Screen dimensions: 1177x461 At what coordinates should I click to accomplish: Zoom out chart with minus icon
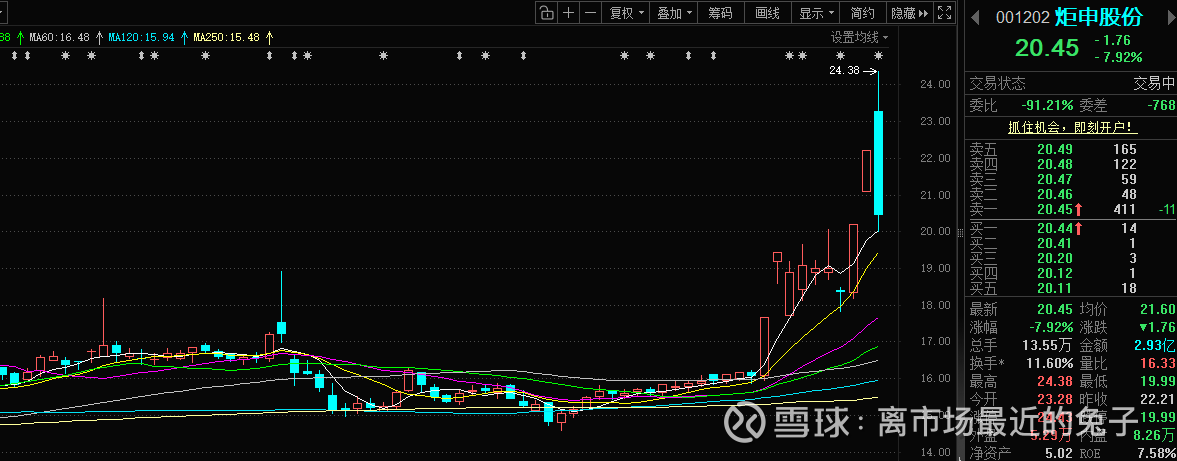pos(590,12)
